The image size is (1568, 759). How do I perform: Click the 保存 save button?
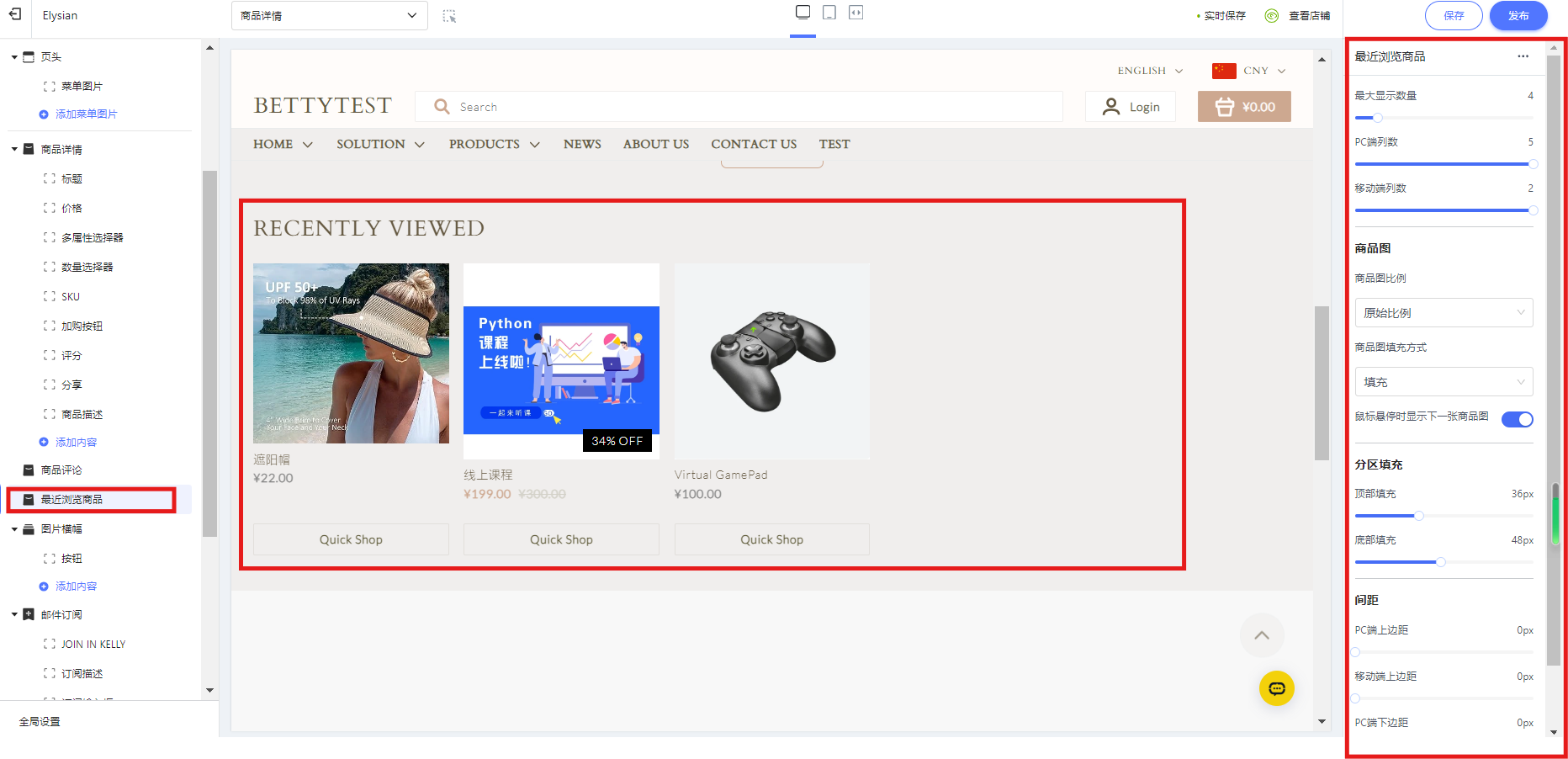[1454, 16]
